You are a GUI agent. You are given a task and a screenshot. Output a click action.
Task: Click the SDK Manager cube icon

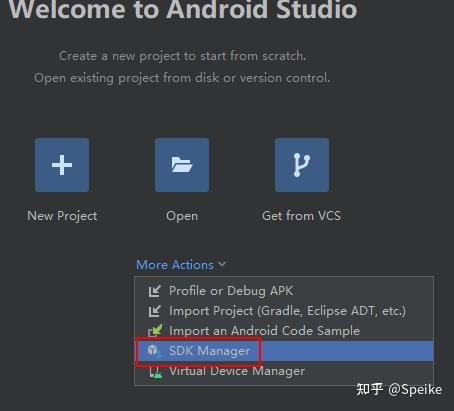click(154, 351)
